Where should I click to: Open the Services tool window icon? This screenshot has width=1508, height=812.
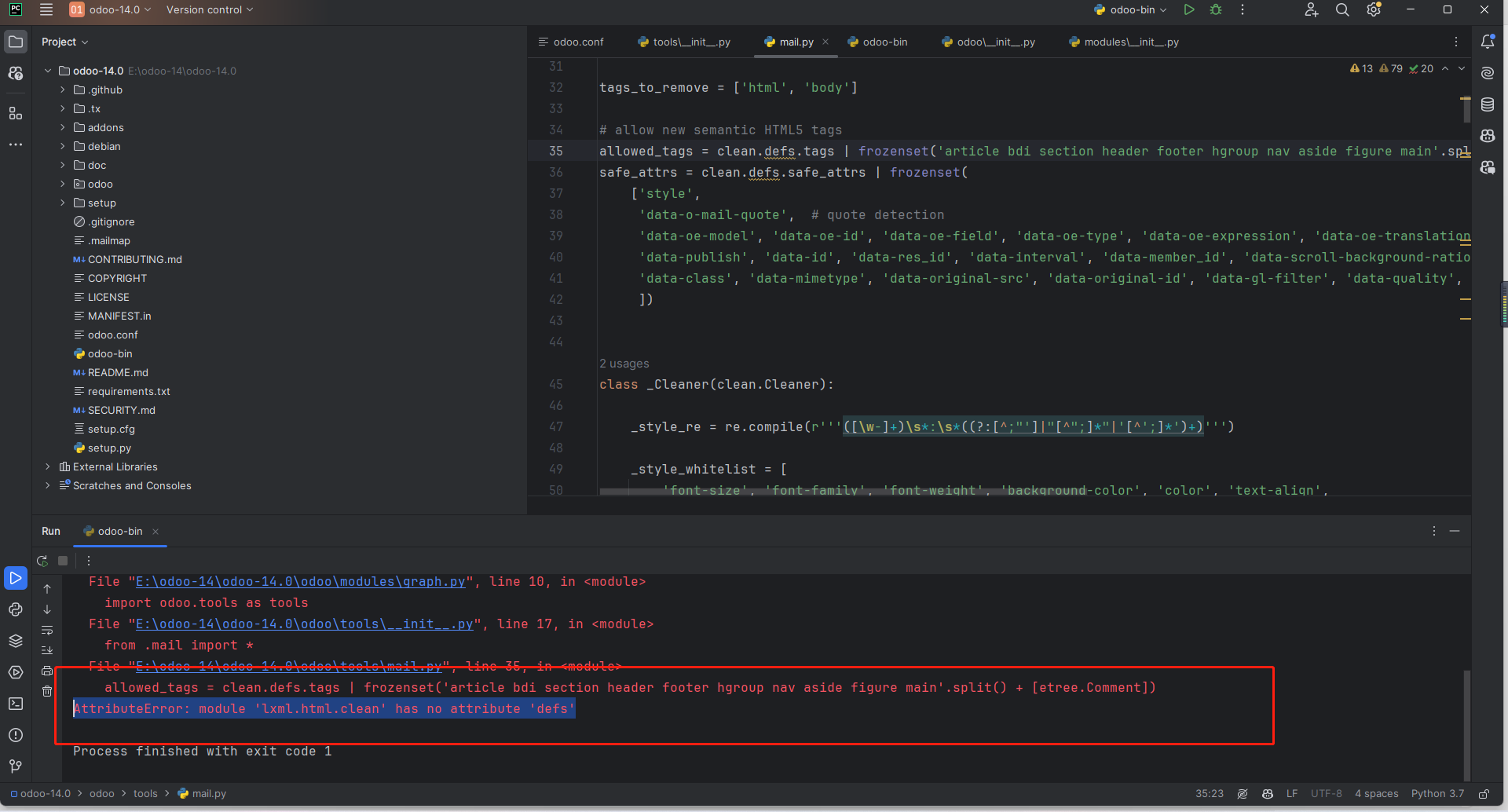click(x=16, y=672)
